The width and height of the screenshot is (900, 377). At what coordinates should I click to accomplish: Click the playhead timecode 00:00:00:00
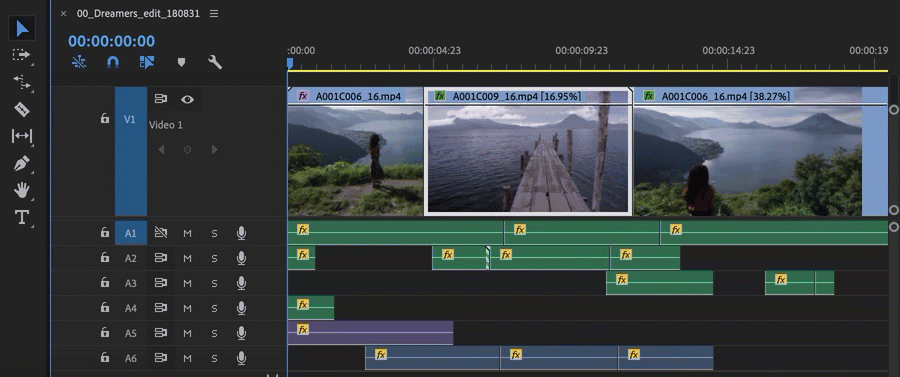[111, 41]
